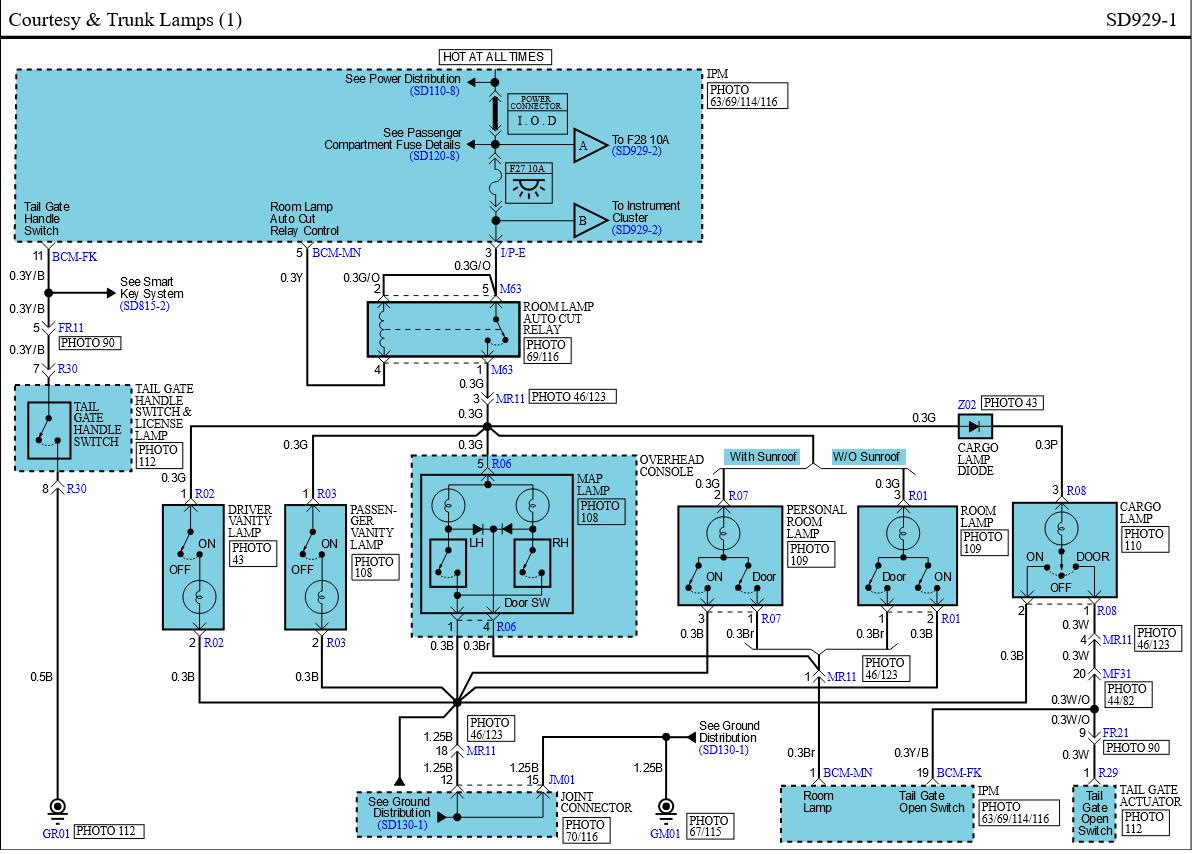Select the With Sunroof label

(x=763, y=457)
